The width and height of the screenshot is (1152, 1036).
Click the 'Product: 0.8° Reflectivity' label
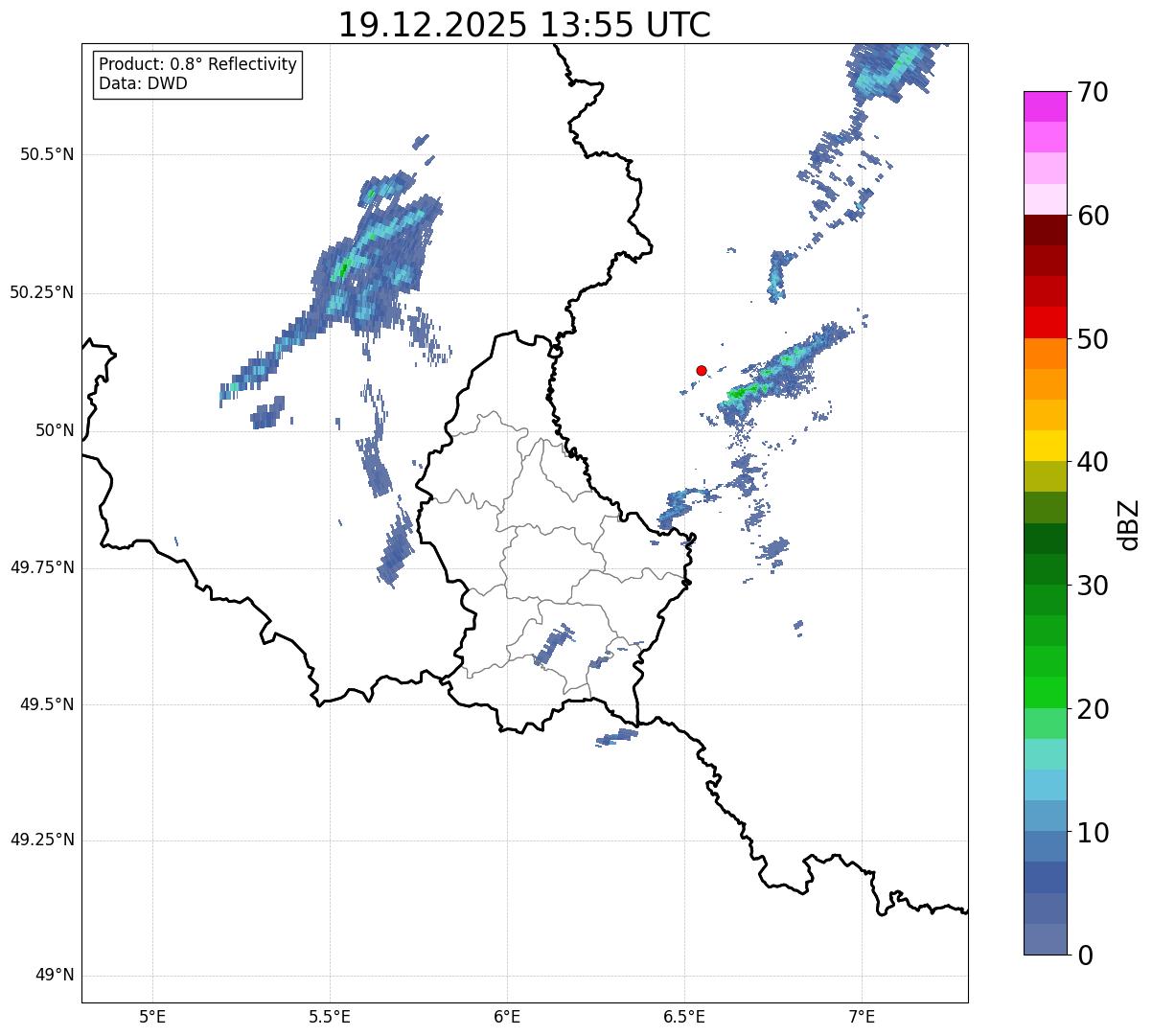pyautogui.click(x=198, y=64)
